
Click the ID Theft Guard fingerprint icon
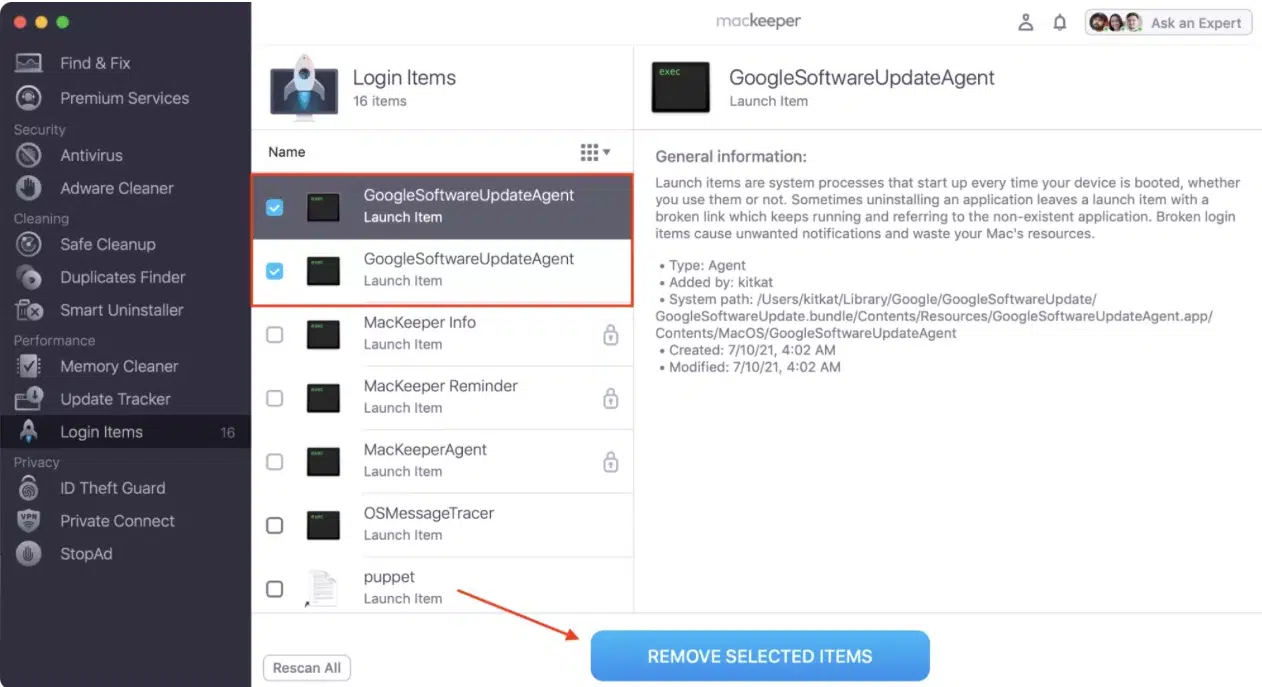pos(29,488)
